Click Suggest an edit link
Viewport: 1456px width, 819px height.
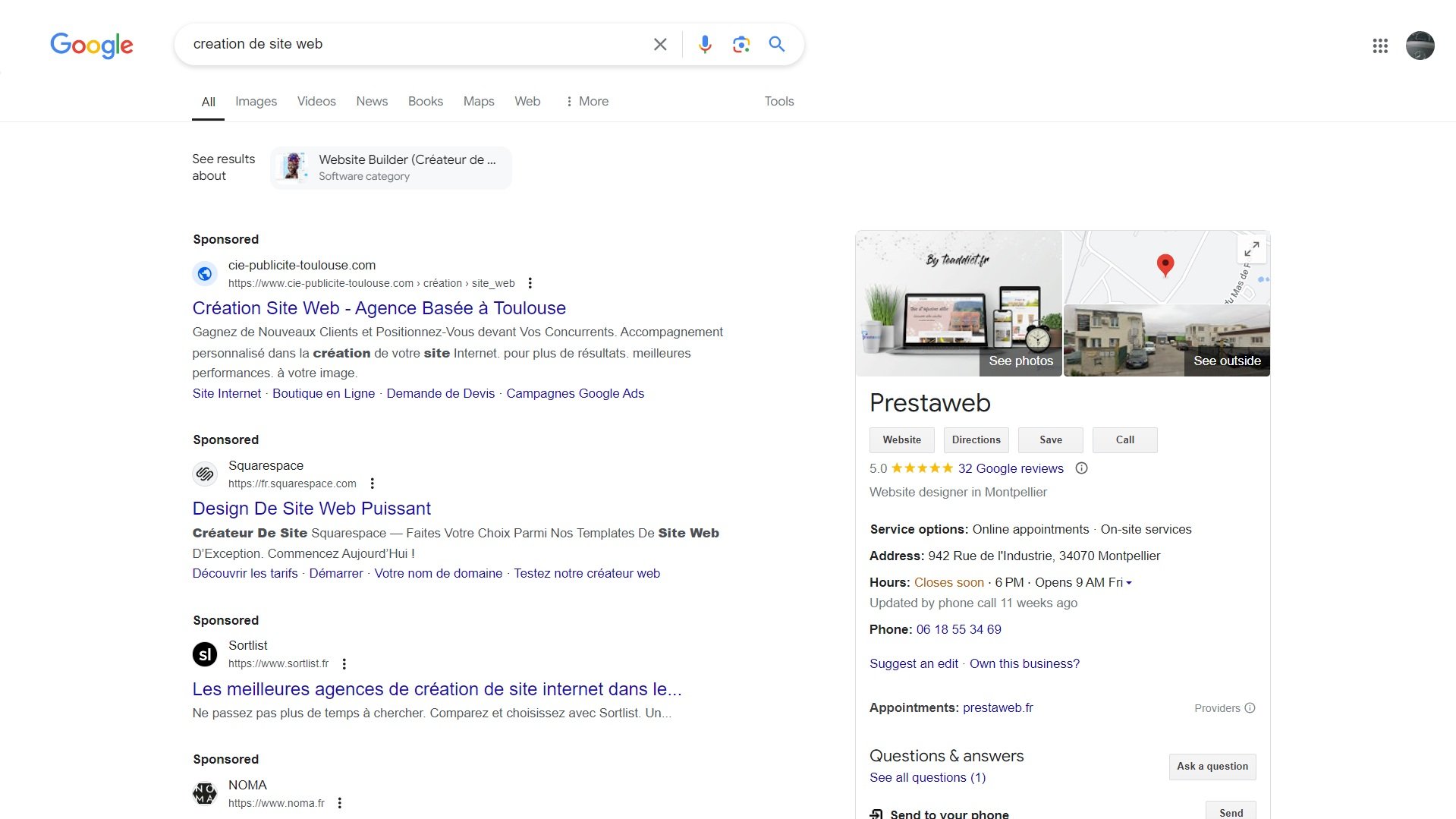click(914, 664)
